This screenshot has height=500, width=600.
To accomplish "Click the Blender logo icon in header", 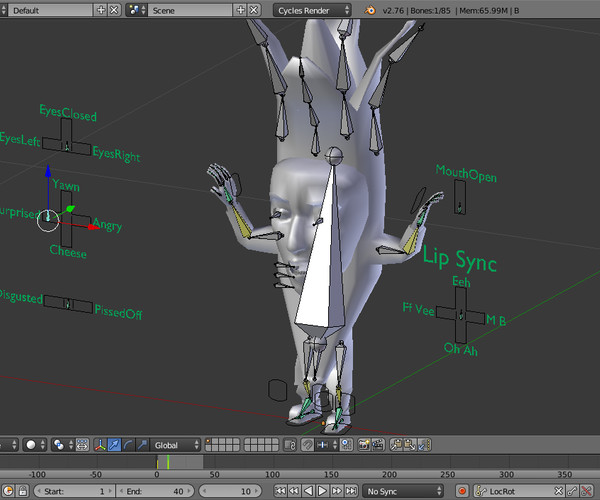I will pyautogui.click(x=371, y=9).
